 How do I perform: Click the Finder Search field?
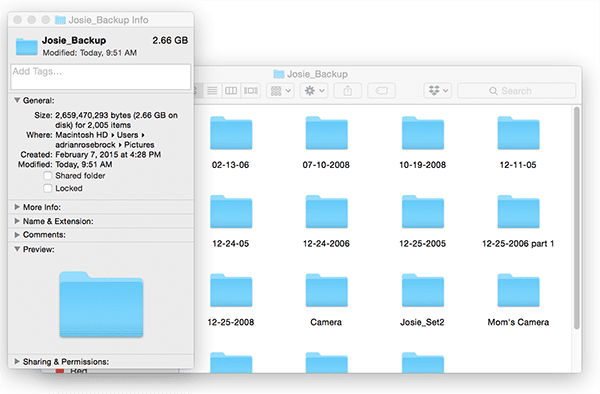tap(517, 91)
